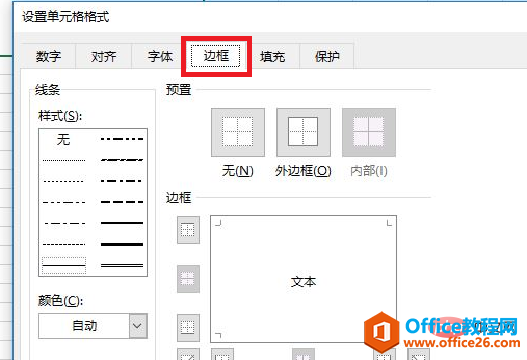Toggle the top border button

(188, 230)
